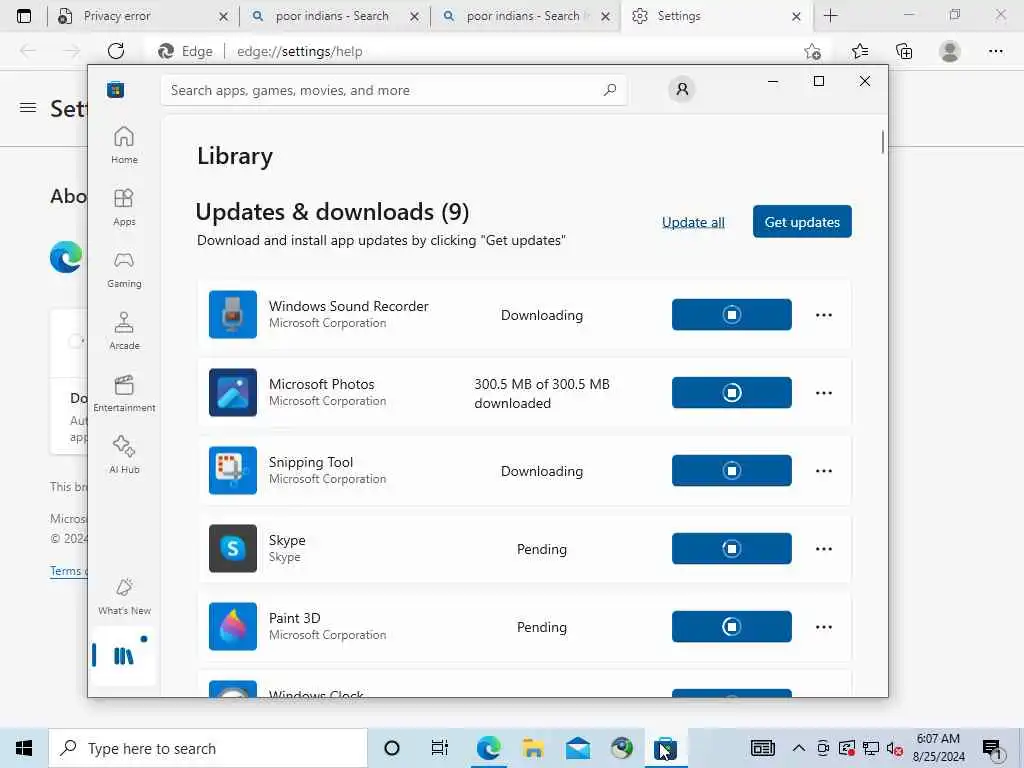Show hidden system tray icons
1024x768 pixels.
click(x=798, y=748)
